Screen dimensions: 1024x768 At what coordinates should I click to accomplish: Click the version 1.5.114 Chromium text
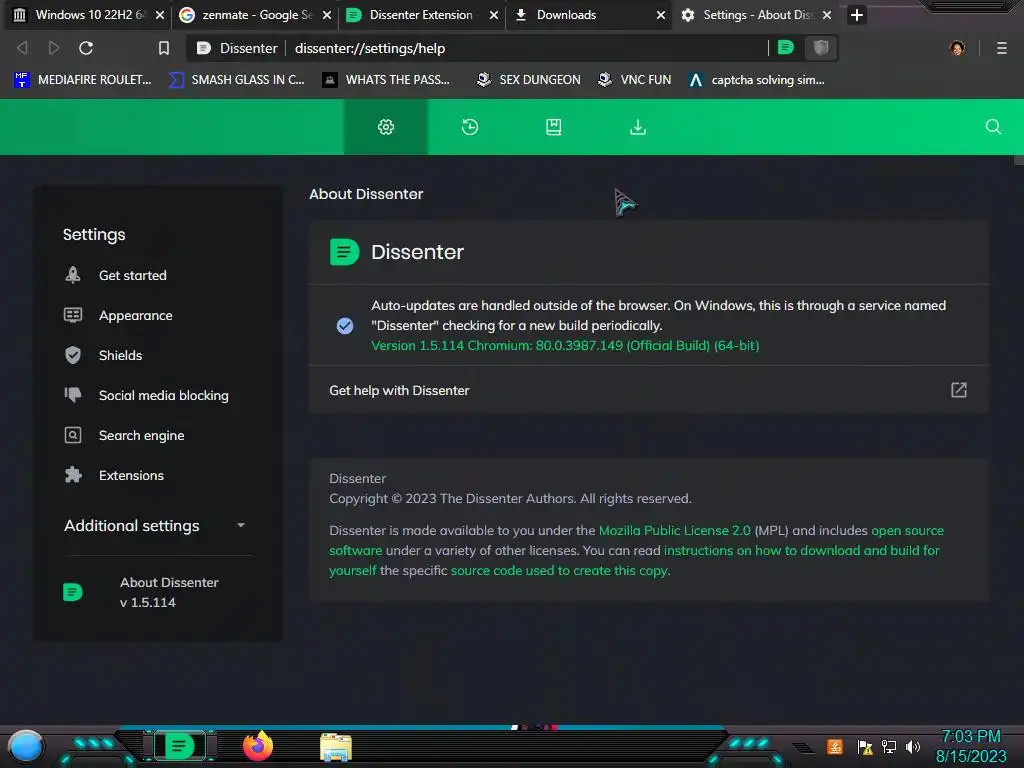[565, 345]
